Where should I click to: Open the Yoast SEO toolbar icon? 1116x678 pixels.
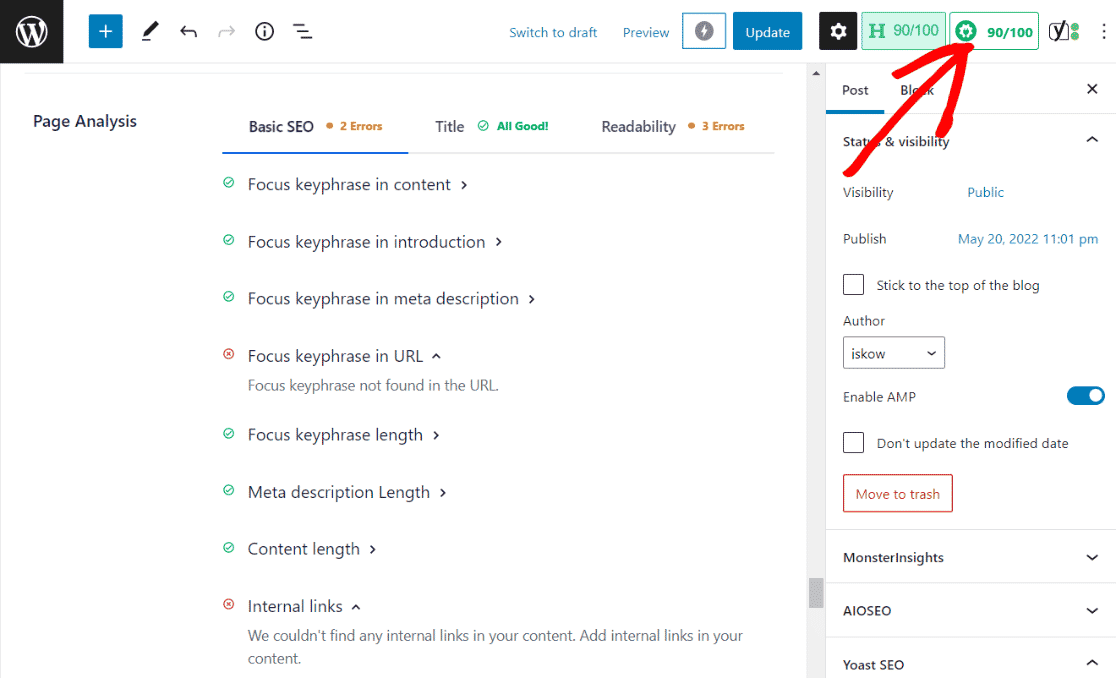(1063, 32)
